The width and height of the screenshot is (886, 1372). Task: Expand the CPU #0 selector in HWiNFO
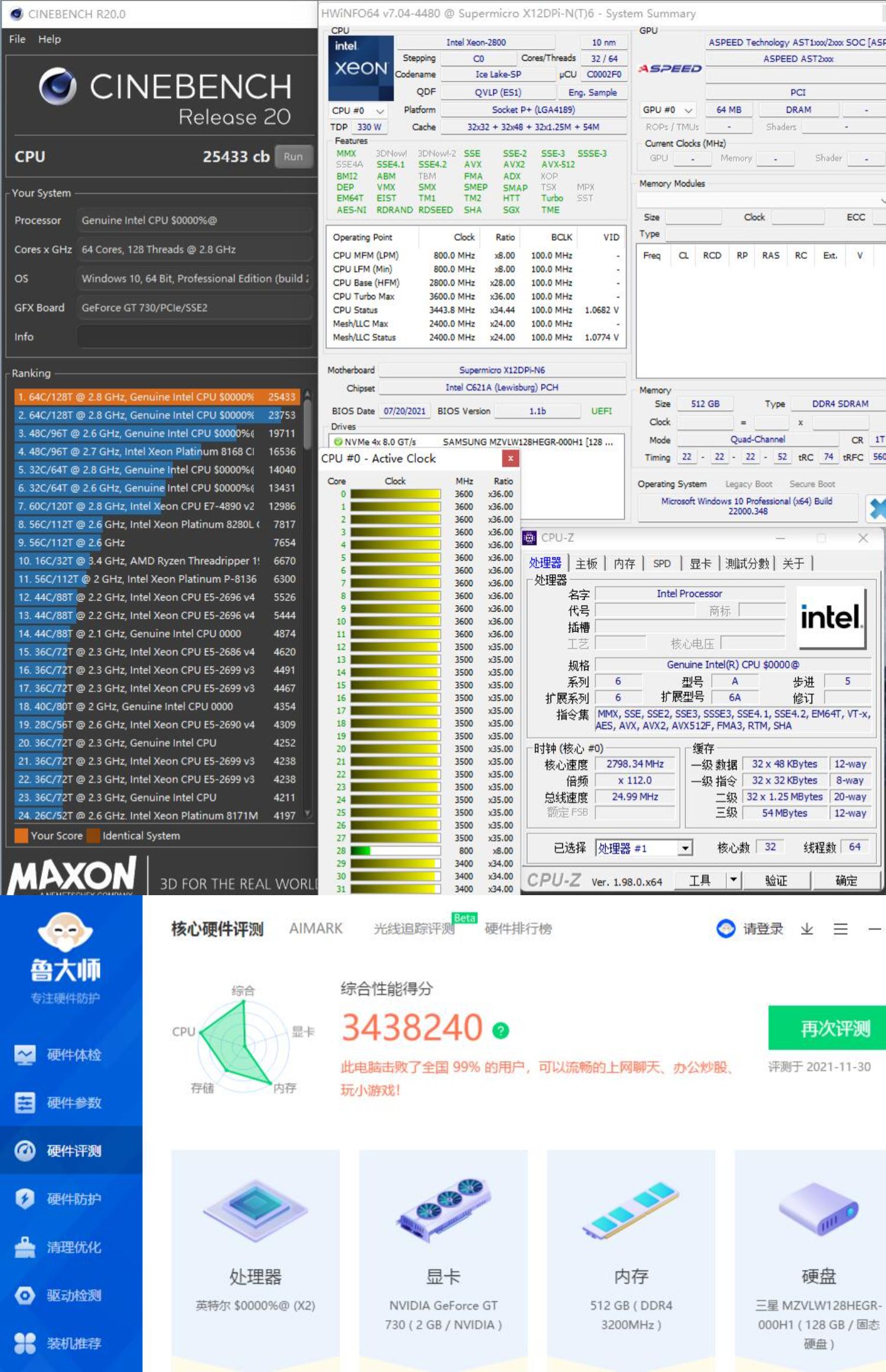359,110
